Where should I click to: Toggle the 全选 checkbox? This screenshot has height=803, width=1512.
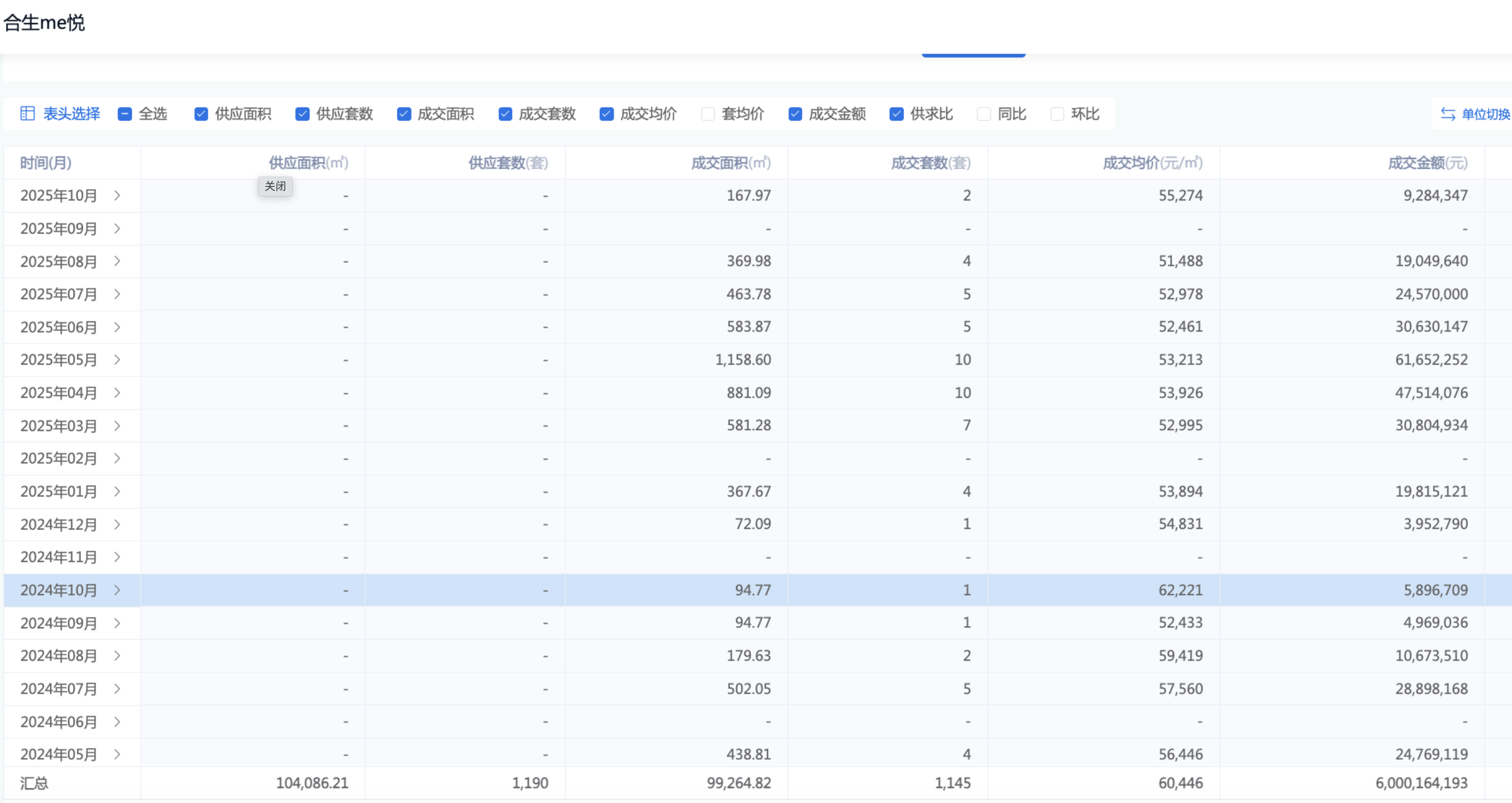[124, 114]
